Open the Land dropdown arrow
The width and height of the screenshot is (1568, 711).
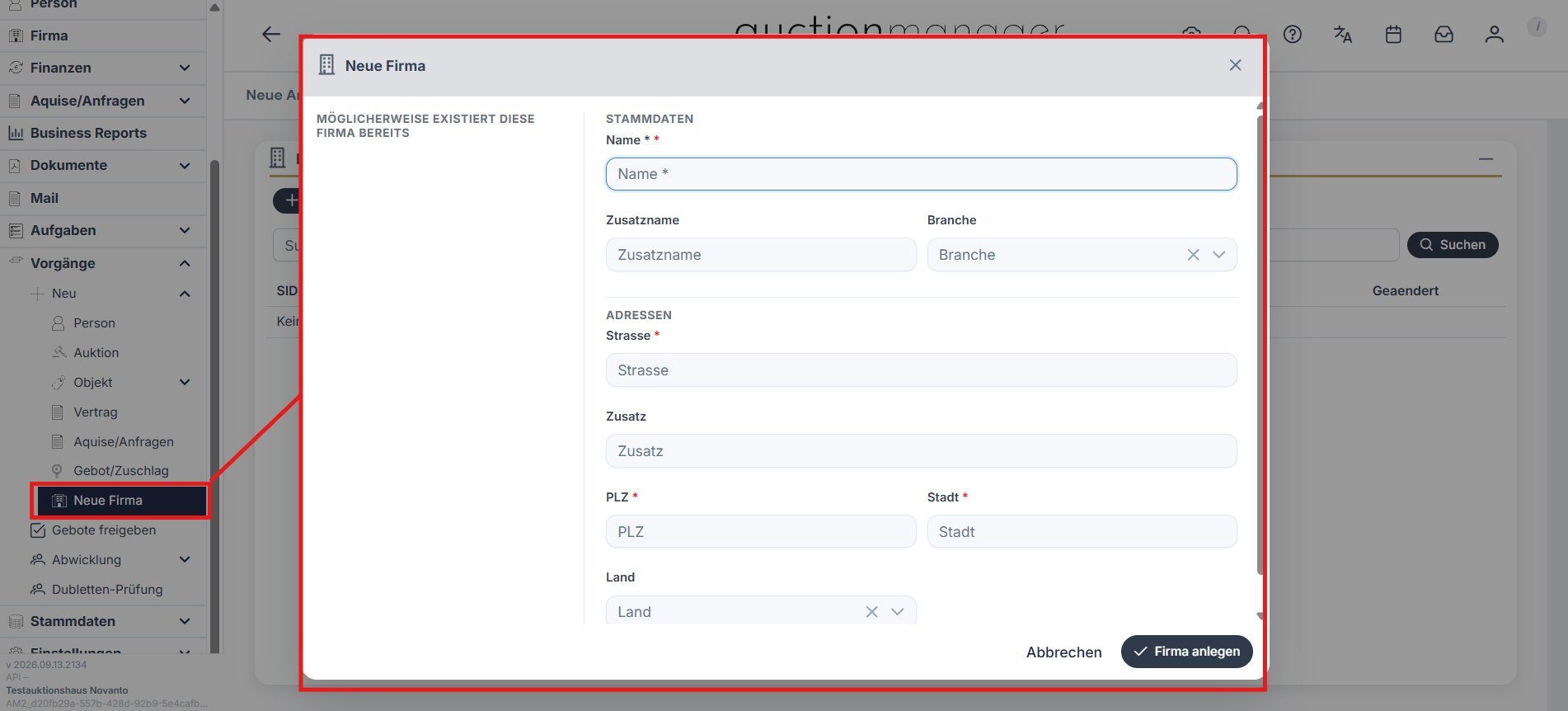898,612
